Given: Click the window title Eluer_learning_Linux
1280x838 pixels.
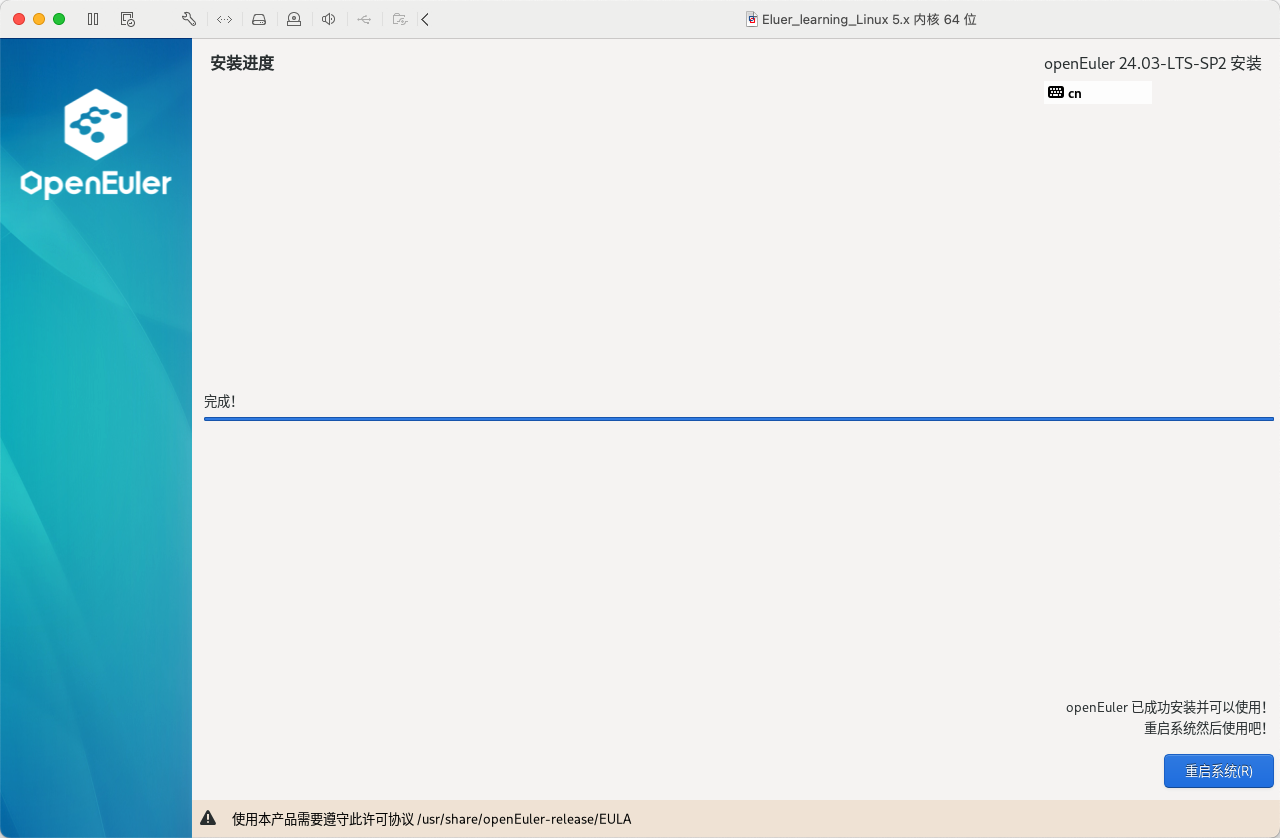Looking at the screenshot, I should pos(869,19).
